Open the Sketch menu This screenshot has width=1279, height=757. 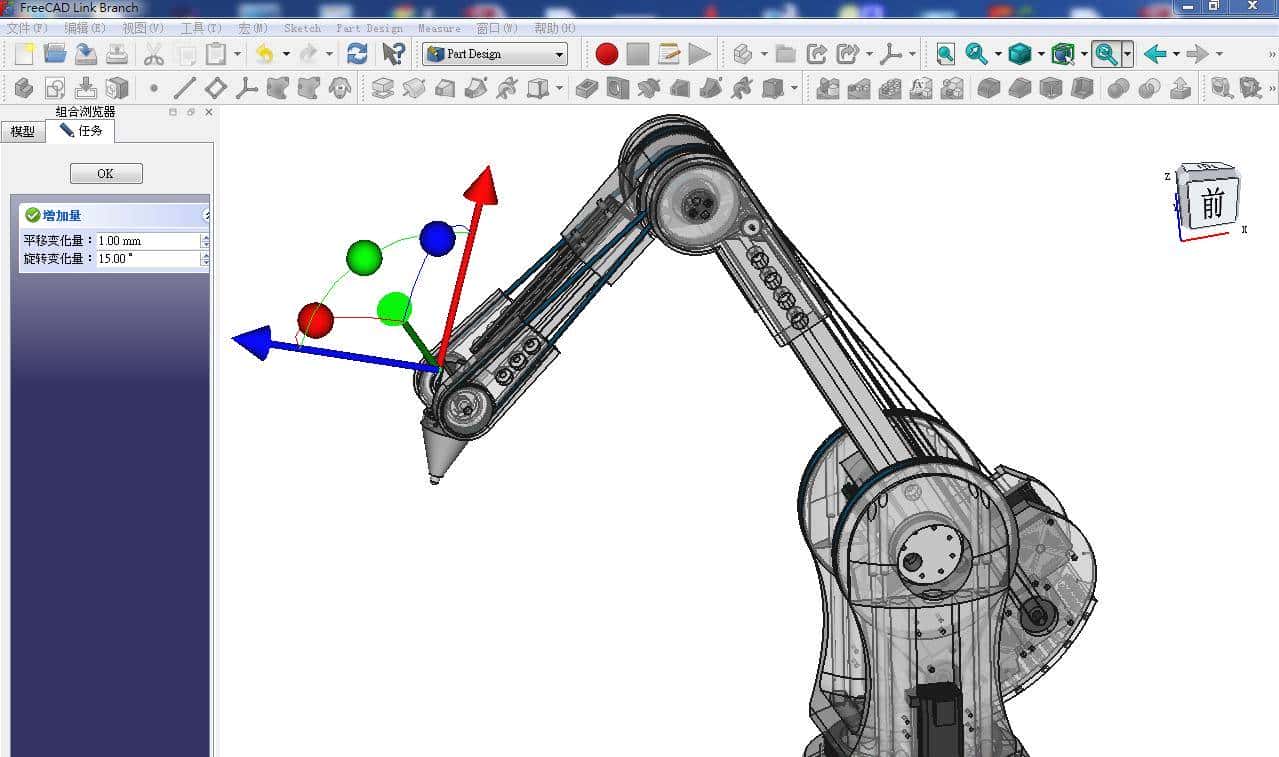click(x=302, y=28)
